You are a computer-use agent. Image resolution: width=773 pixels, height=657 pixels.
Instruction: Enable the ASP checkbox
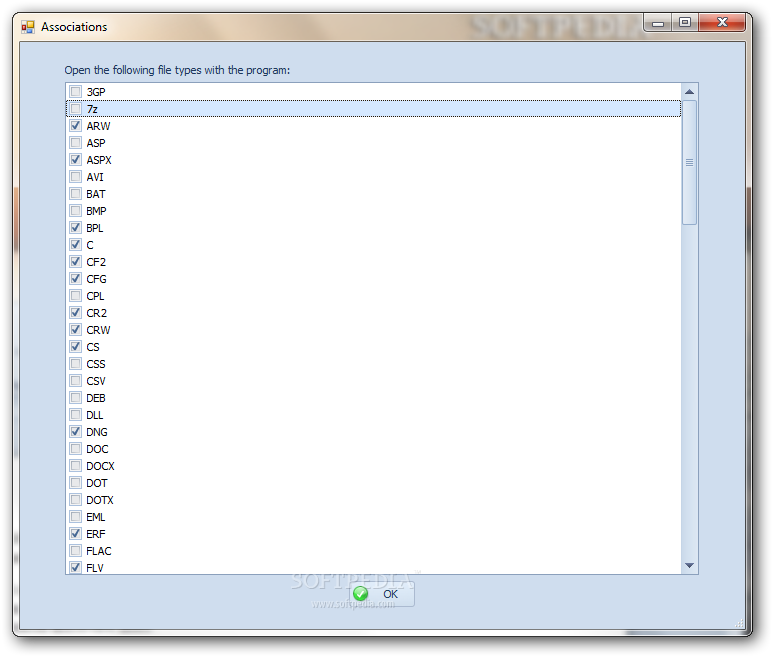point(75,142)
